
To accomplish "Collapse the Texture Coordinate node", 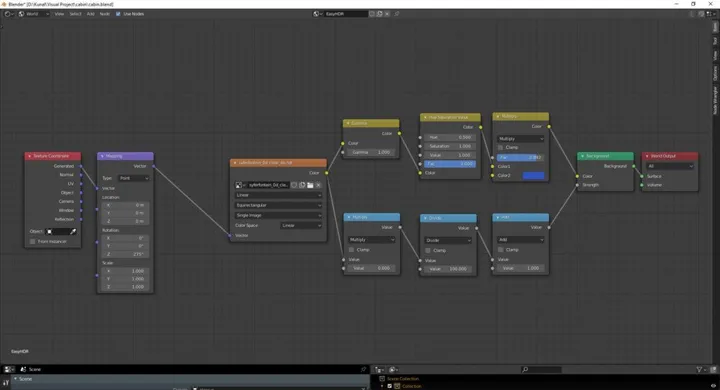I will (x=30, y=156).
